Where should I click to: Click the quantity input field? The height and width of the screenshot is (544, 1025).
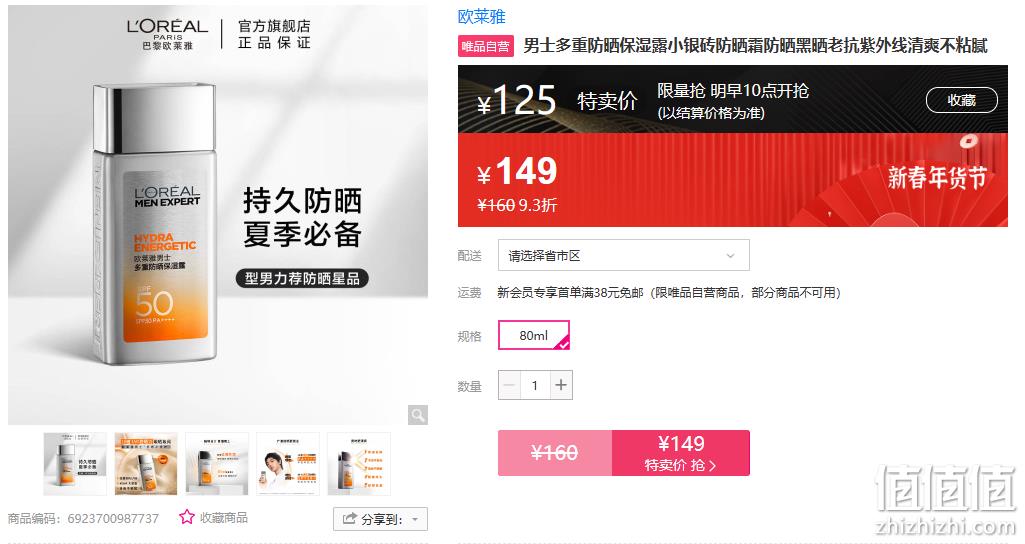(535, 385)
